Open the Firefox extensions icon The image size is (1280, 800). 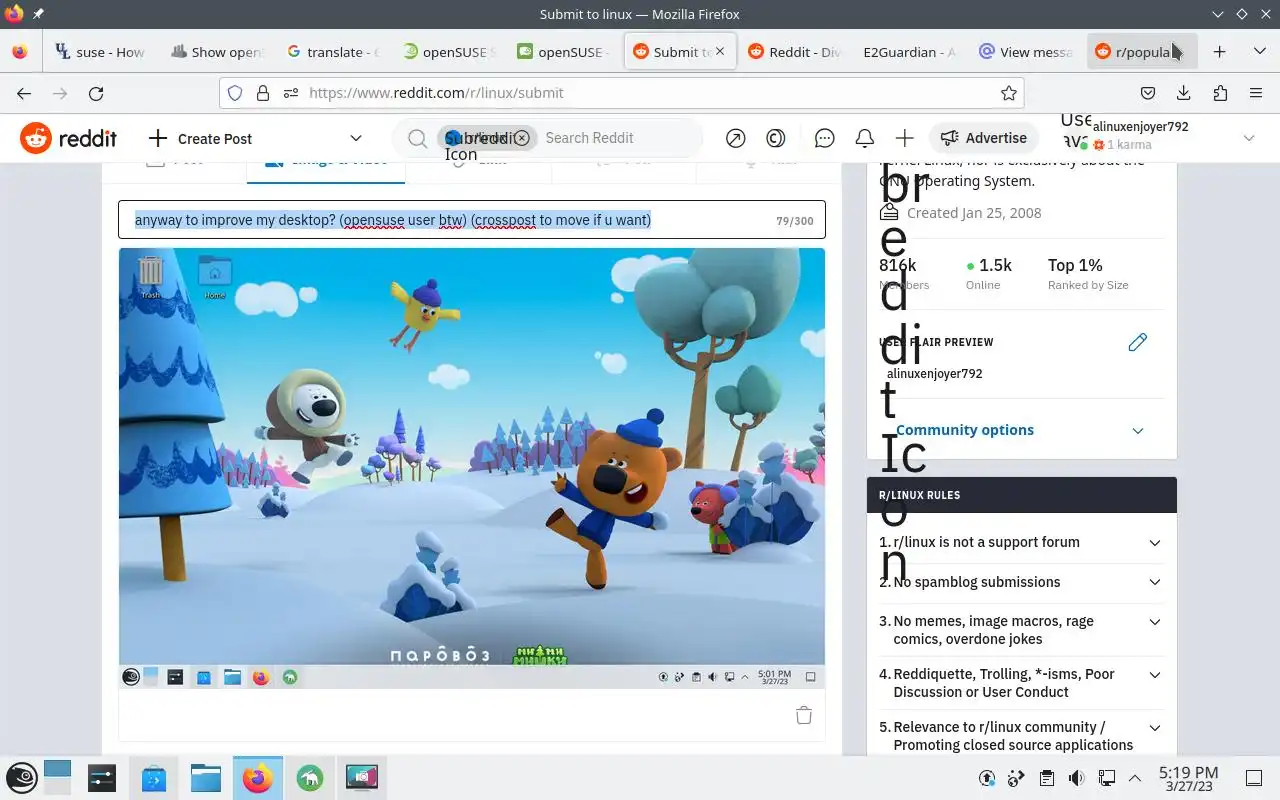1220,93
